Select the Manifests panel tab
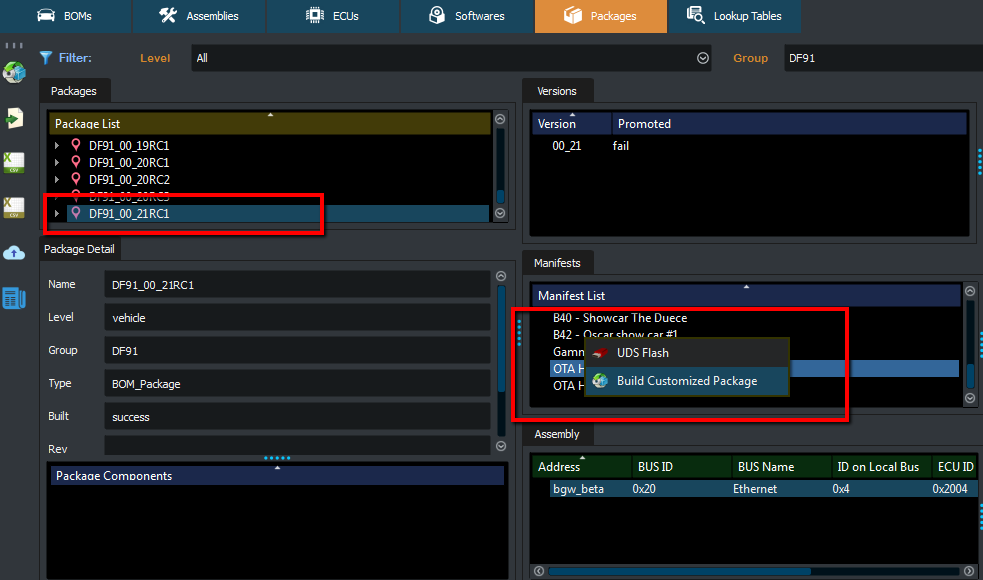 (x=557, y=263)
